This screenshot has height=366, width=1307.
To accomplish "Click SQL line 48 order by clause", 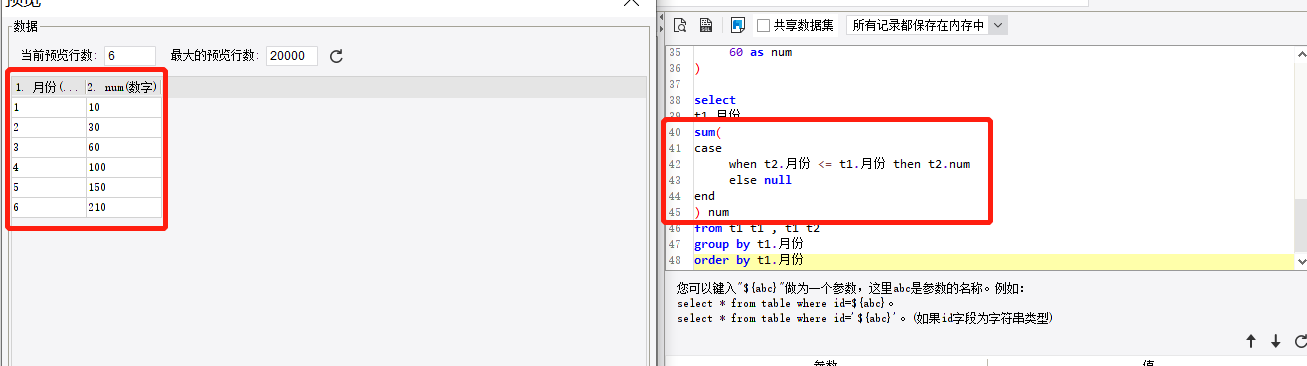I will click(749, 260).
